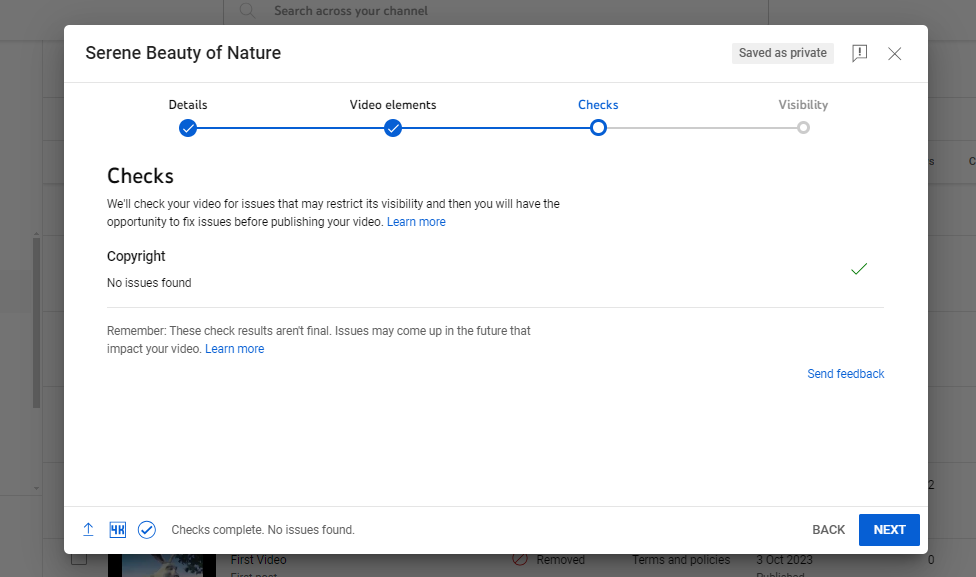Click the Search across your channel field
Image resolution: width=976 pixels, height=577 pixels.
[x=496, y=11]
